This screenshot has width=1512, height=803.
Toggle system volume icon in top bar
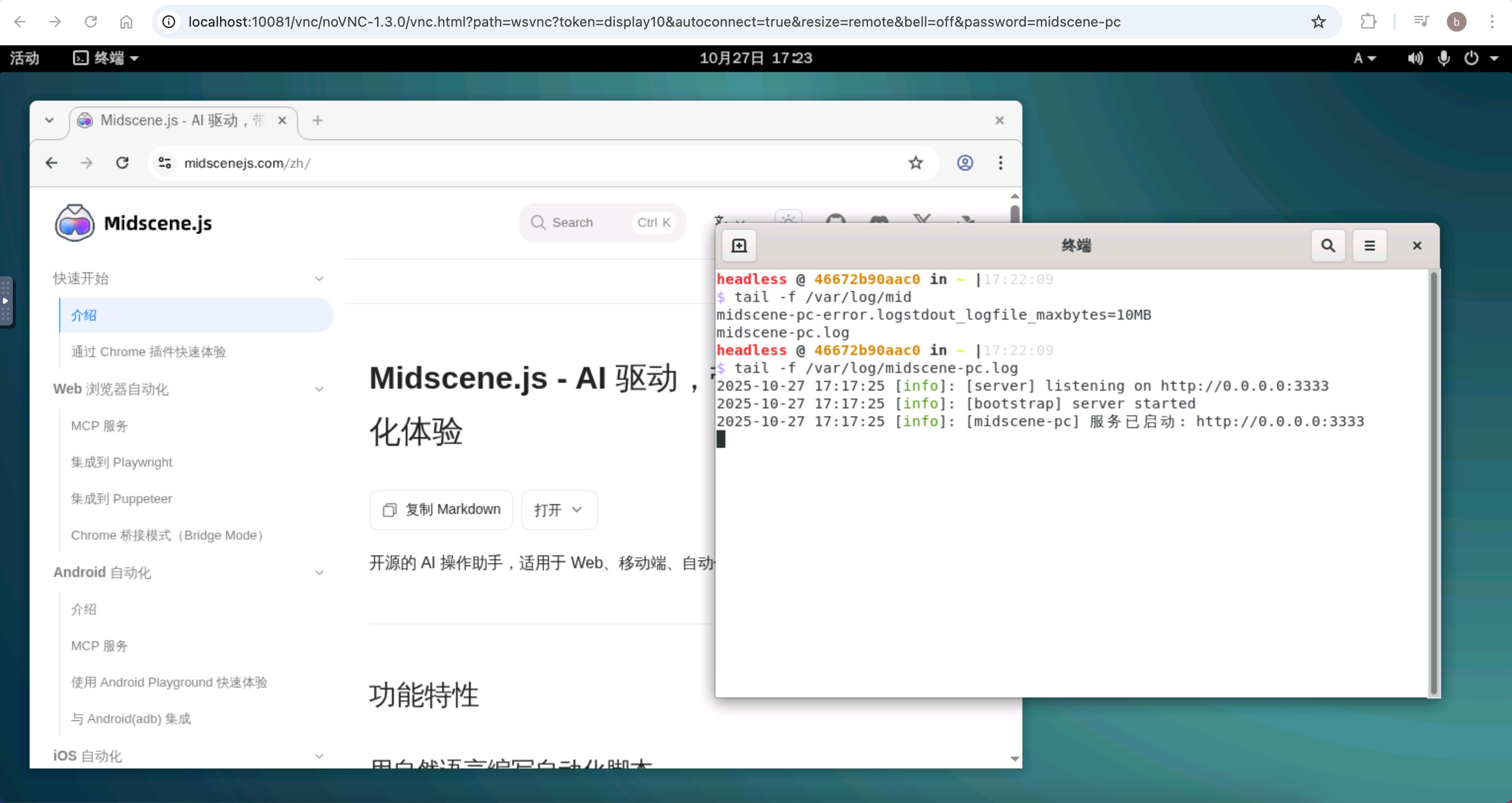click(x=1415, y=58)
